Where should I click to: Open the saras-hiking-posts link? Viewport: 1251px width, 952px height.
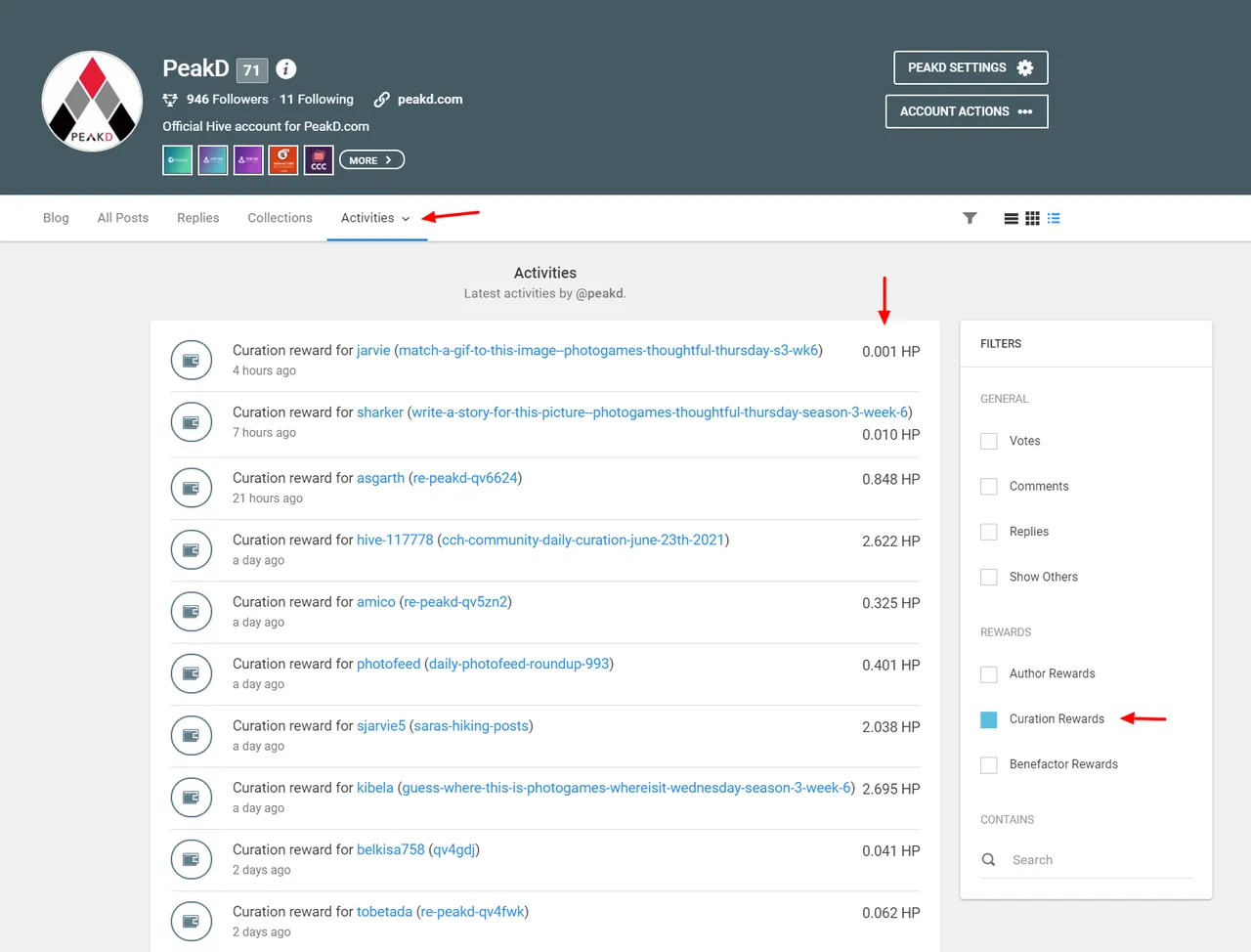(x=471, y=726)
